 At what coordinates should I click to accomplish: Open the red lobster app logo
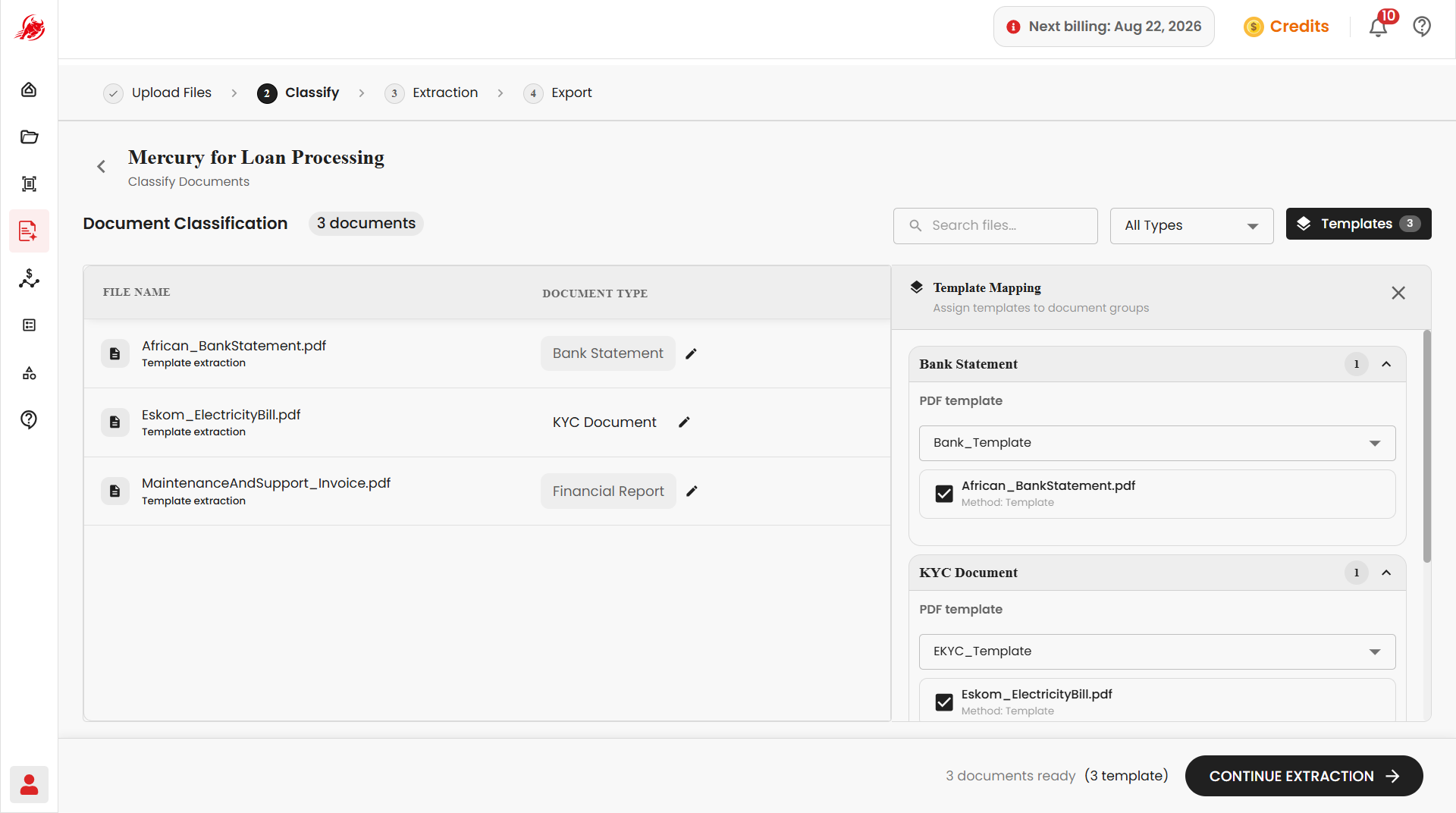click(x=29, y=28)
